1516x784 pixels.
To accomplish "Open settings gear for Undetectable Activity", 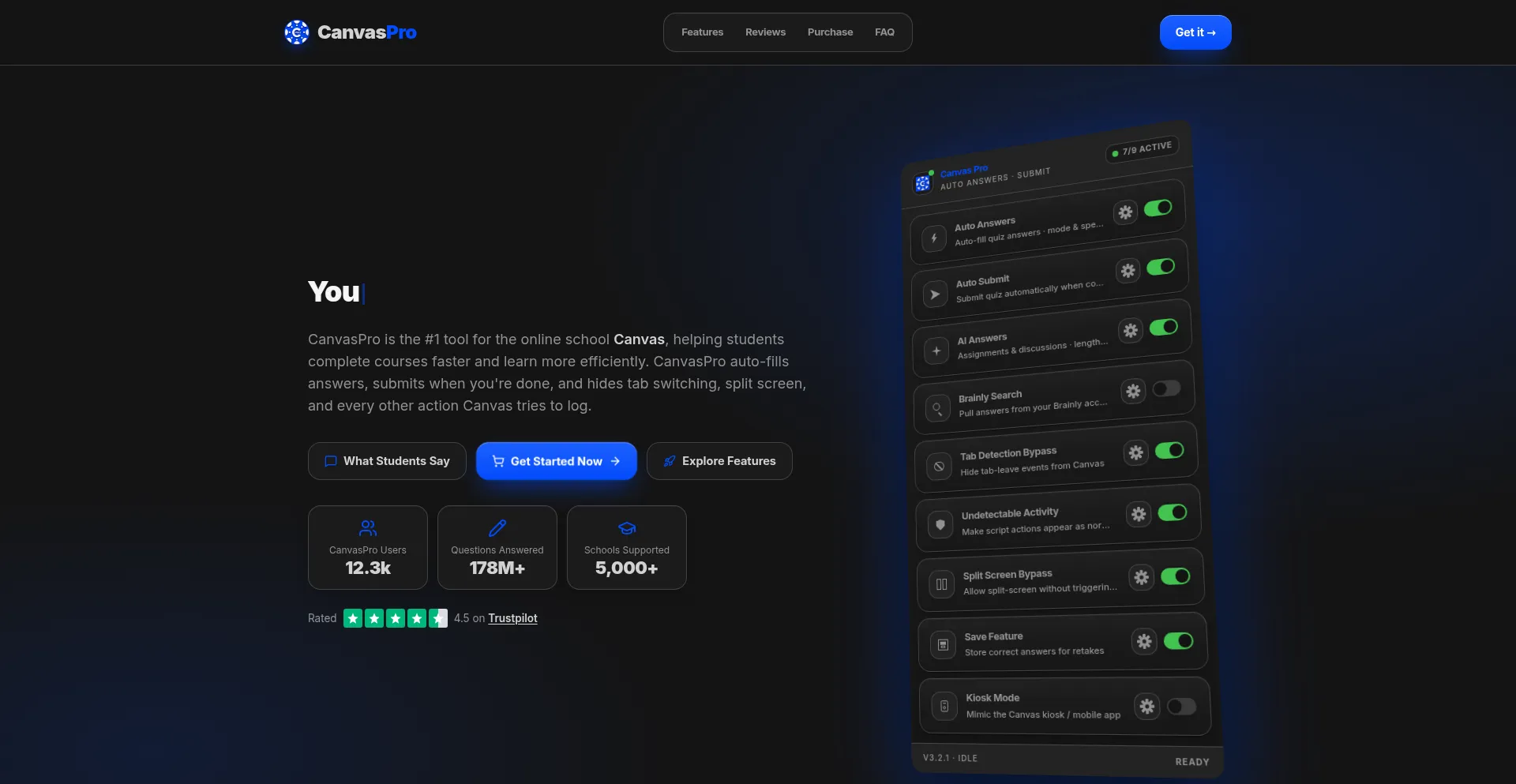I will point(1139,515).
